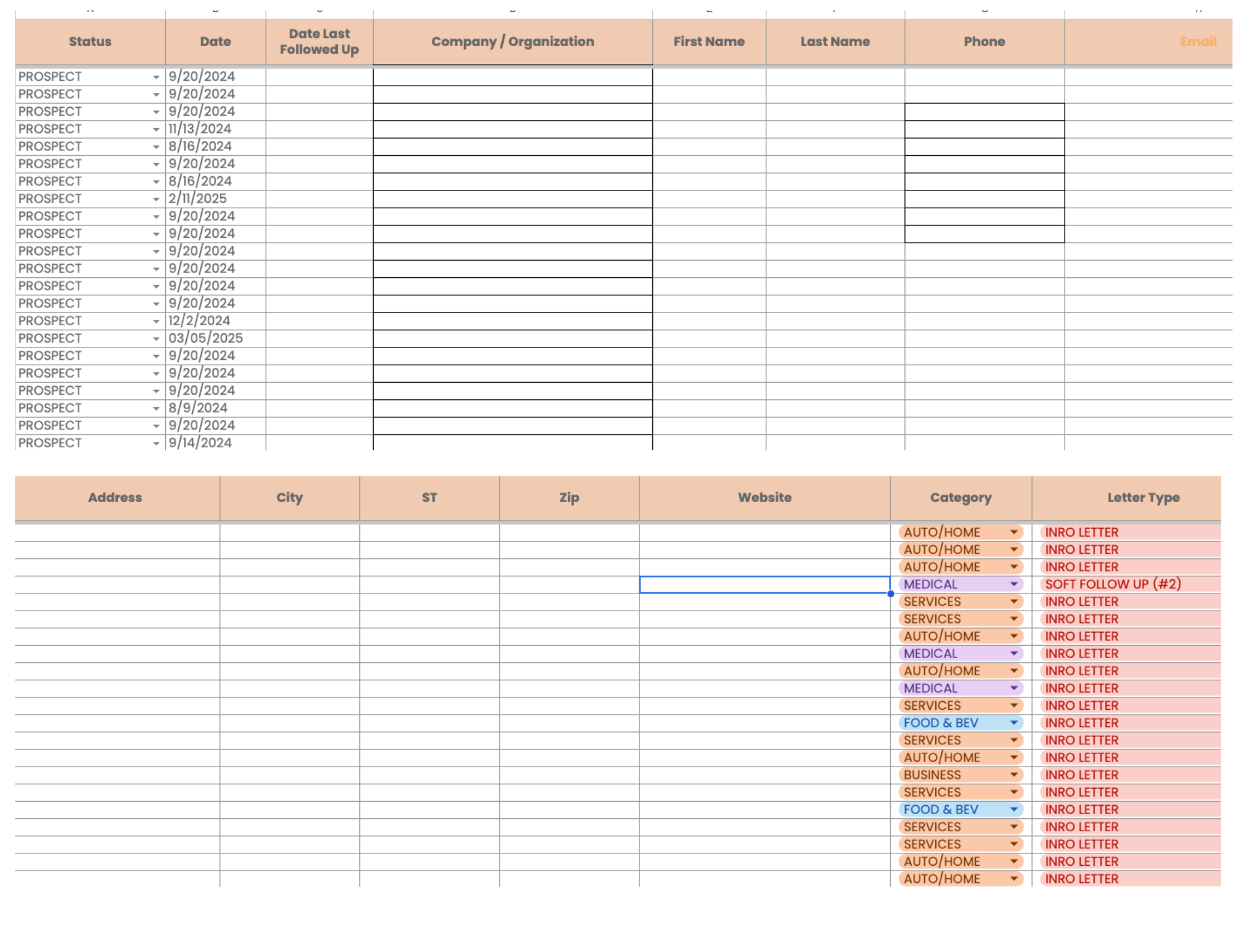
Task: Select the Website column header
Action: click(764, 497)
